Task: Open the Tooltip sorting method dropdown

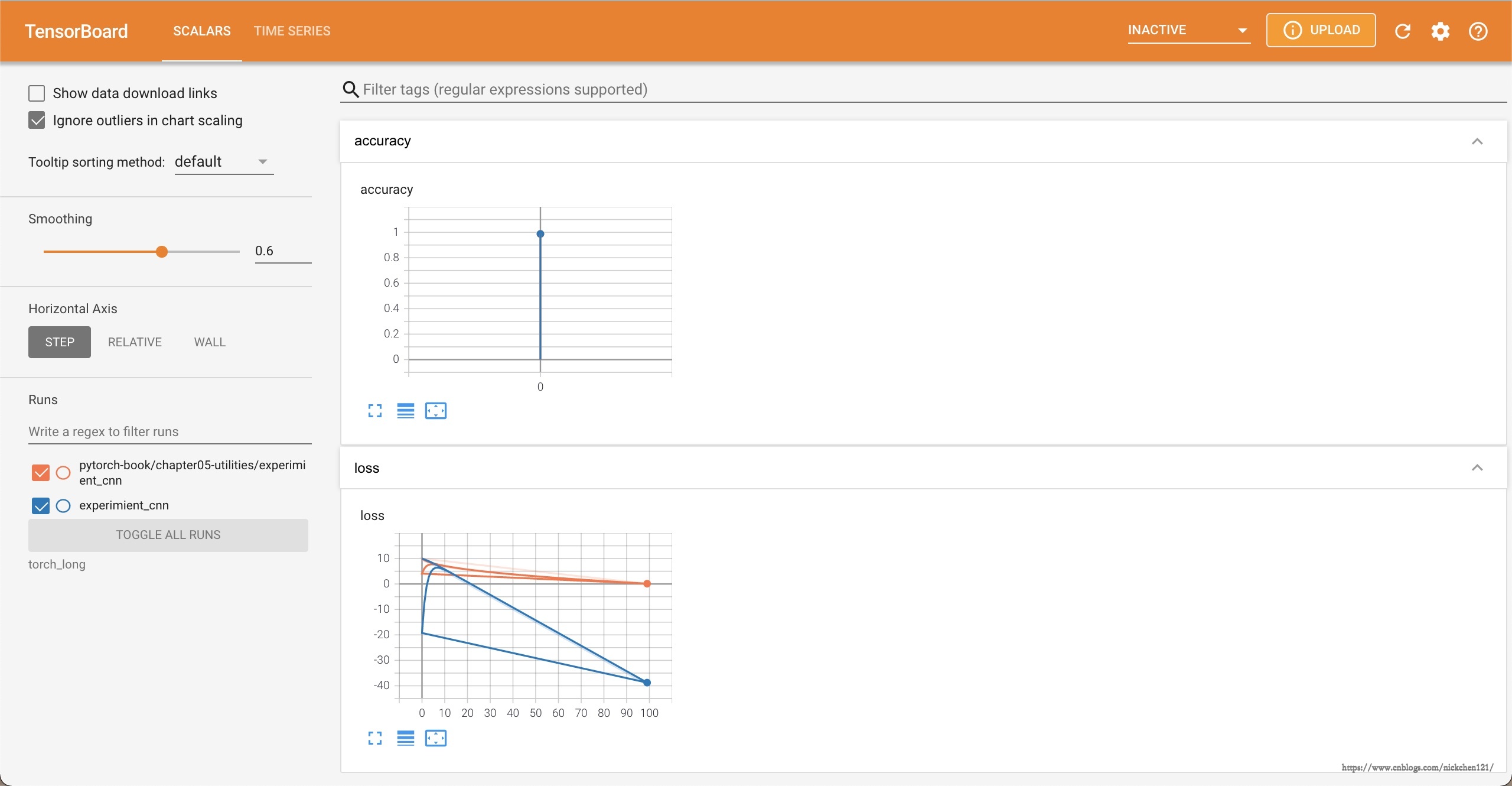Action: pos(224,162)
